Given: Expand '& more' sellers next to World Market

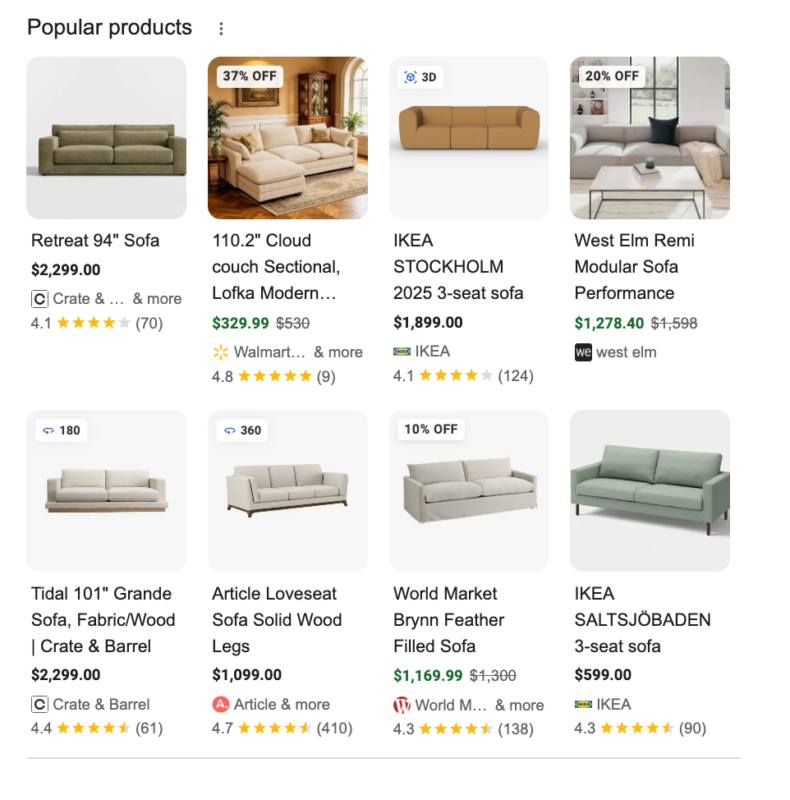Looking at the screenshot, I should pyautogui.click(x=520, y=705).
